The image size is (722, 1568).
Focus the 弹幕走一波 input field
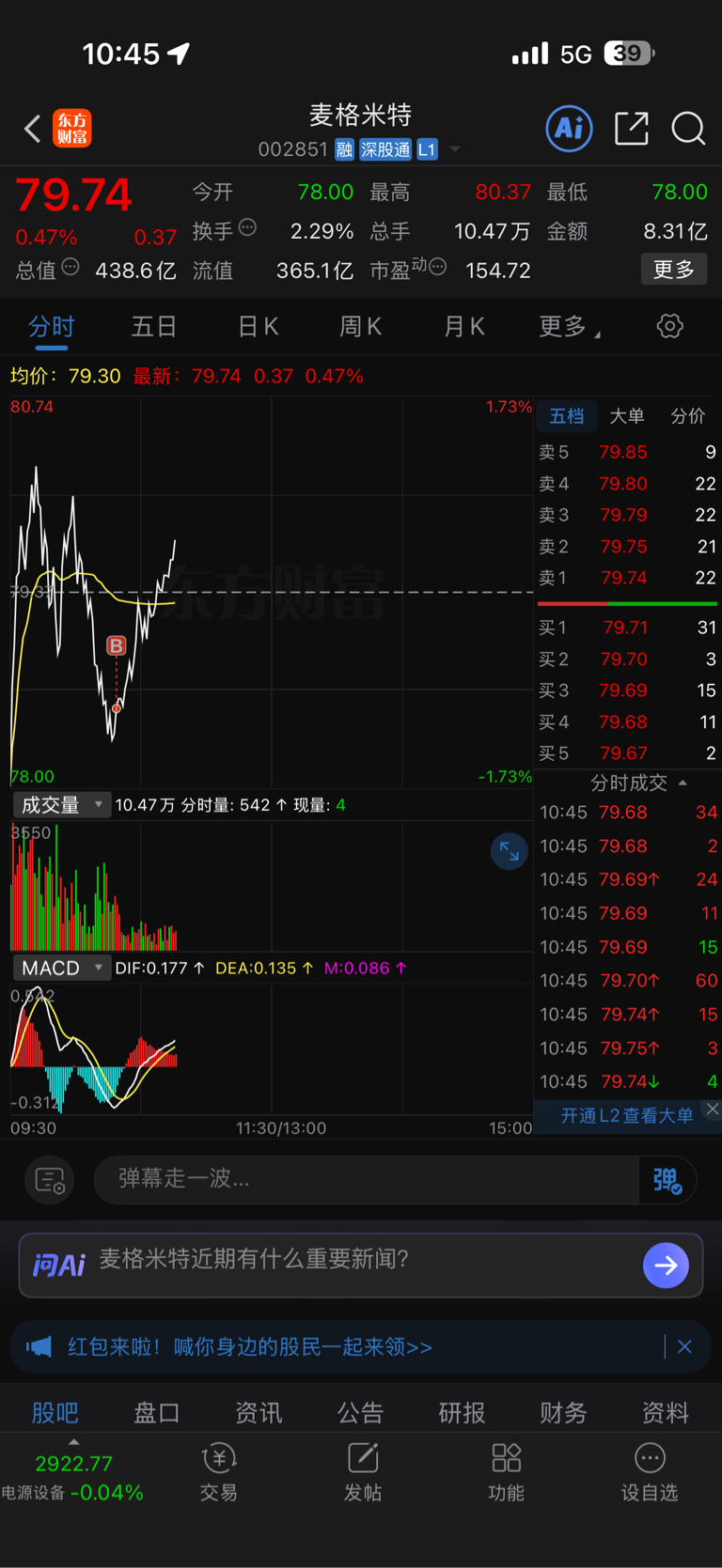pos(367,1179)
